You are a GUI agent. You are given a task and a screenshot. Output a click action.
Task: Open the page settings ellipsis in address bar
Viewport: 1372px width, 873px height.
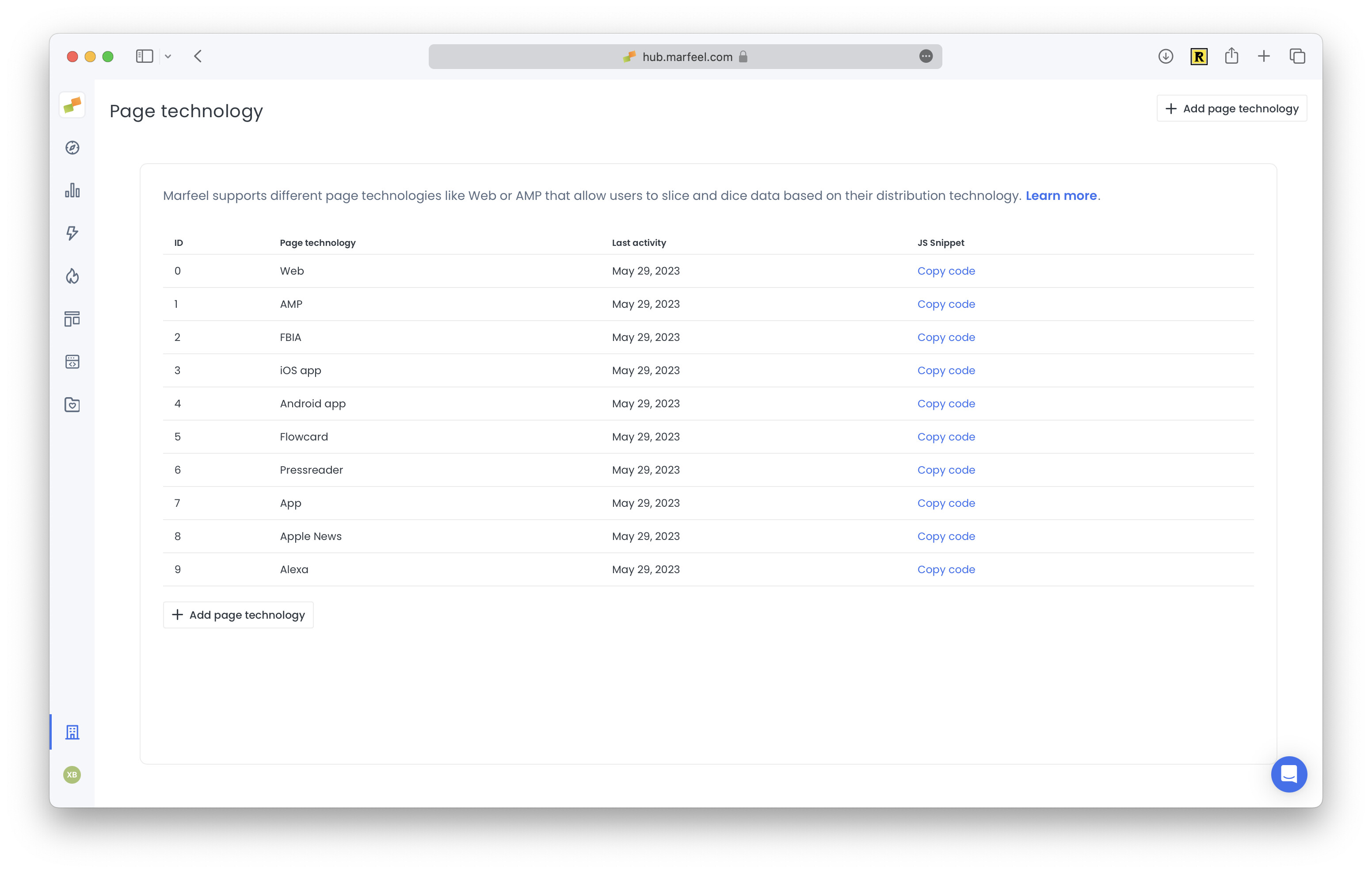[926, 56]
